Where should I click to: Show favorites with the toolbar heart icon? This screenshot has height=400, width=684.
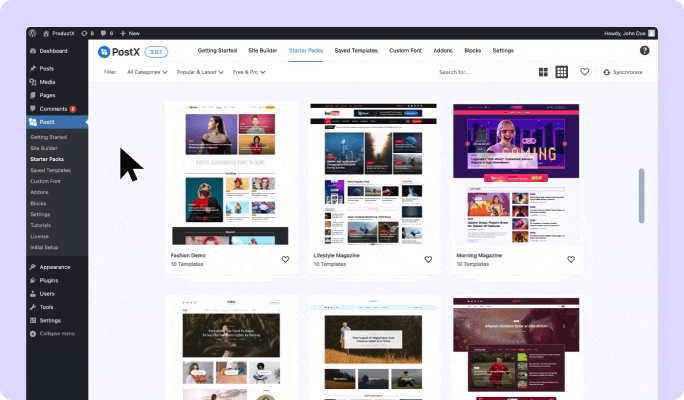click(x=585, y=72)
